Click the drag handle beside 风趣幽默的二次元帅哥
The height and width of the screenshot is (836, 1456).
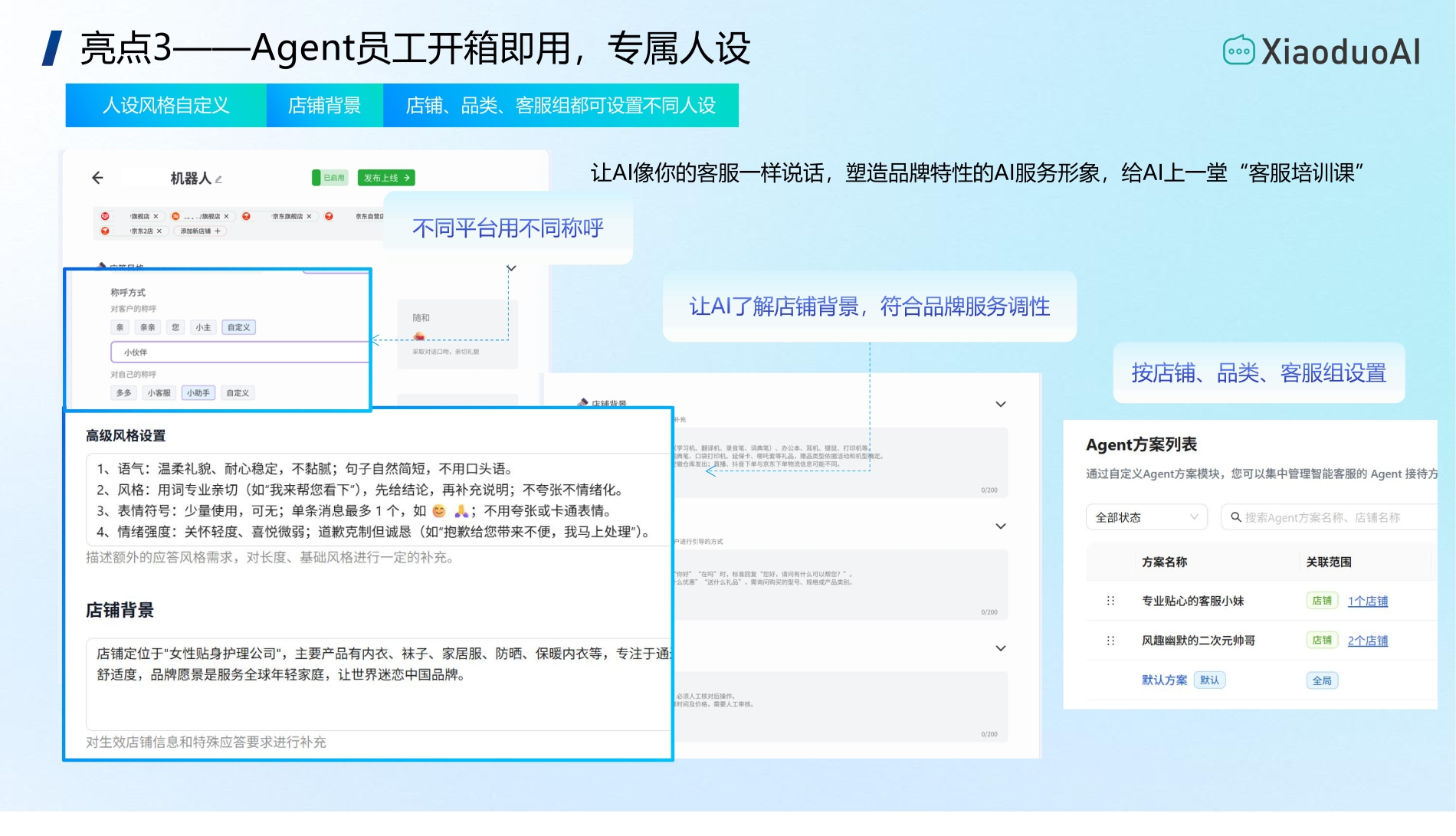[1110, 641]
